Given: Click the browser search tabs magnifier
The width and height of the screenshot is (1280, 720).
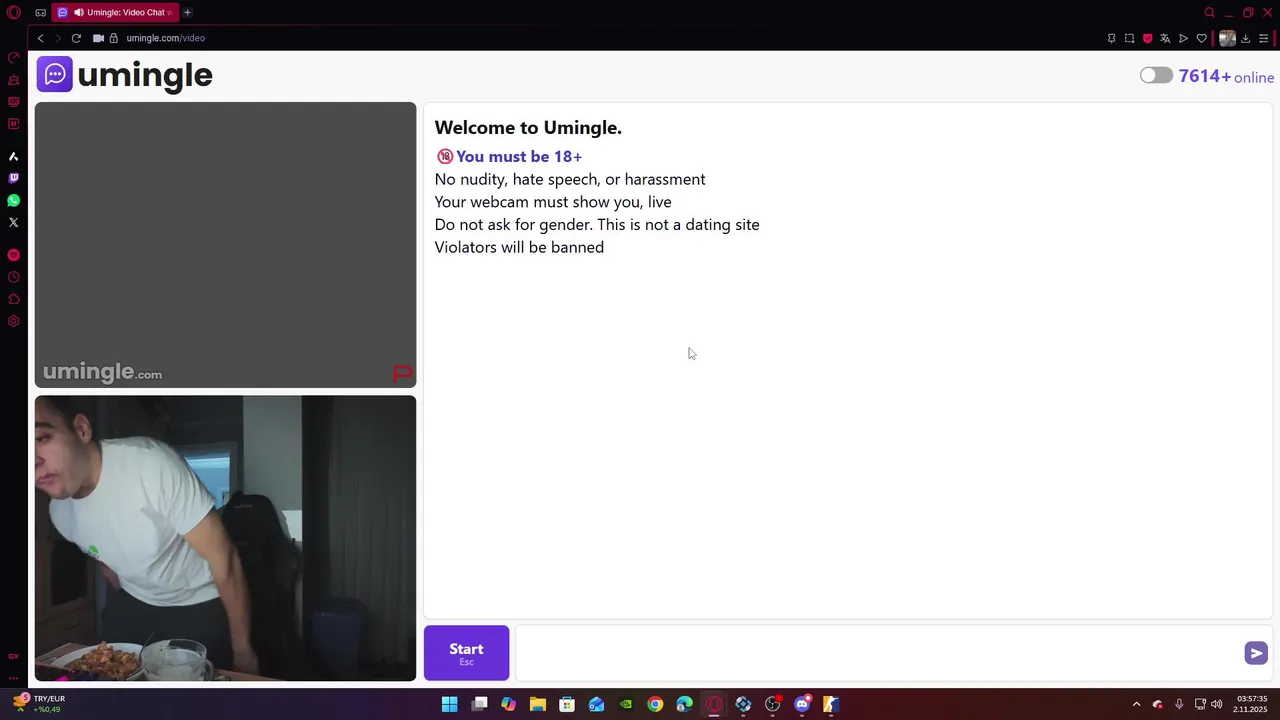Looking at the screenshot, I should click(1209, 13).
